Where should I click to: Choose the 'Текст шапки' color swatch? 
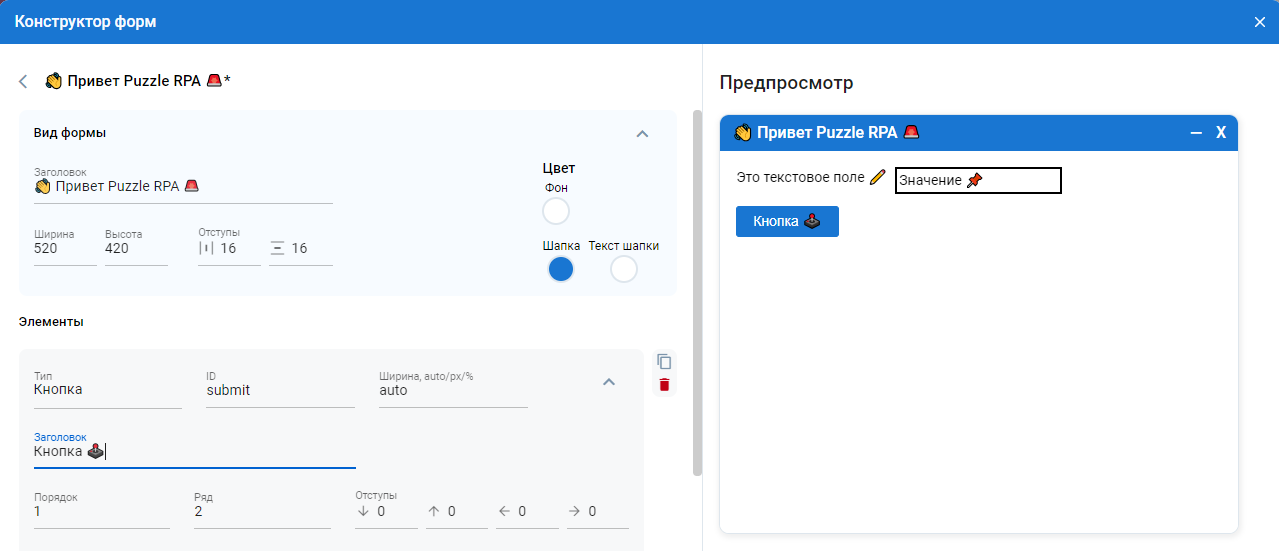click(x=623, y=269)
